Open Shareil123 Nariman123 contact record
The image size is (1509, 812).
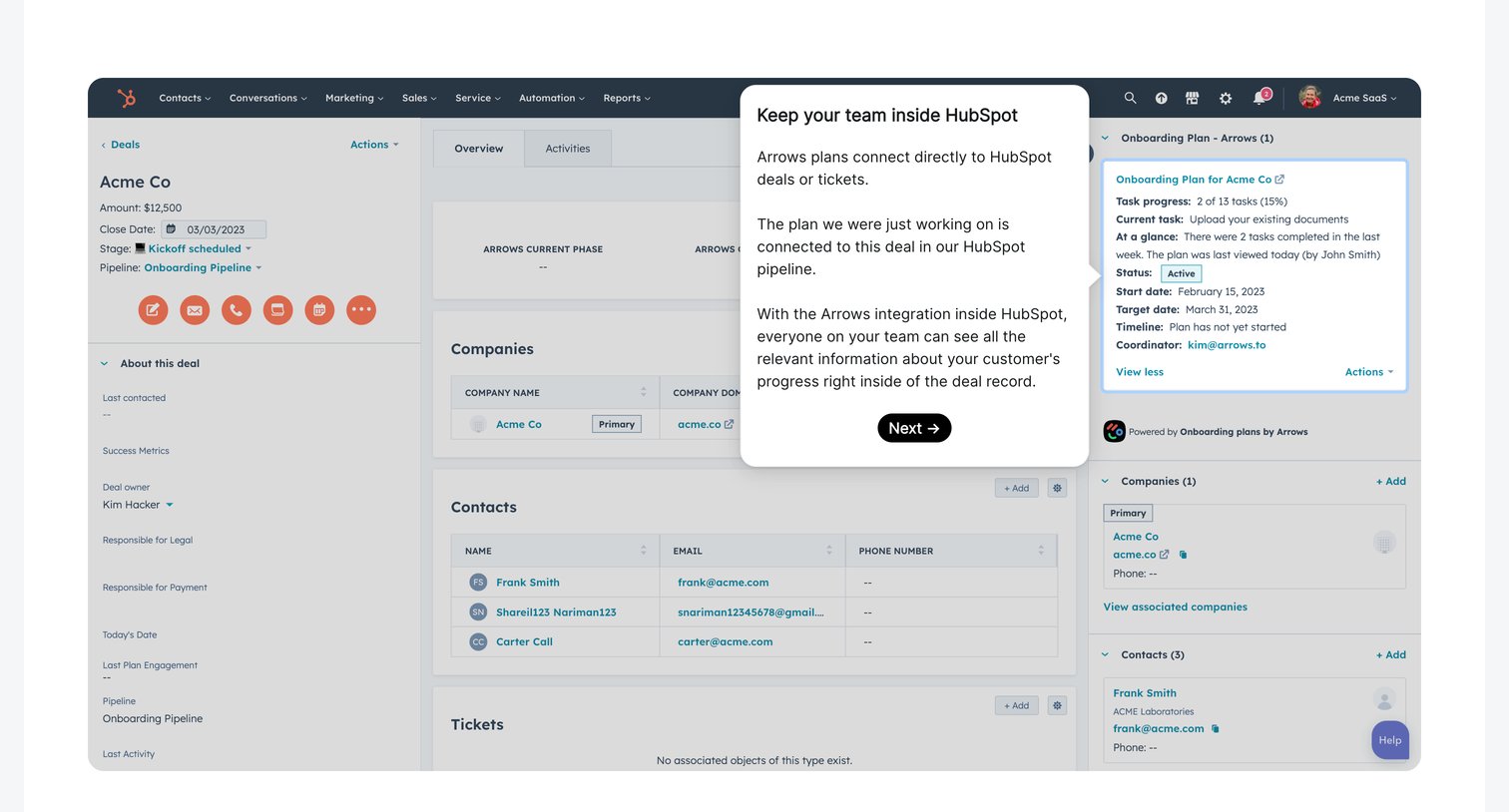tap(556, 612)
